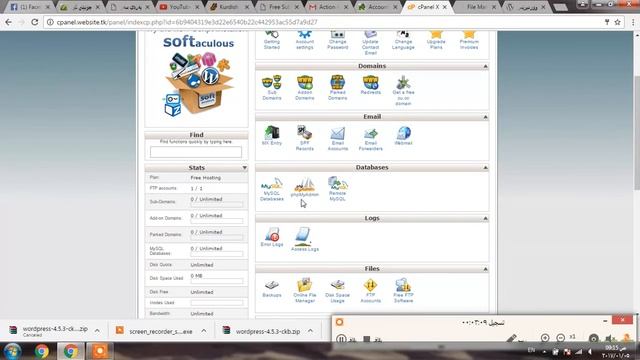Open menu for canceled wordpress-4.5.3 download
The width and height of the screenshot is (640, 360).
point(97,331)
